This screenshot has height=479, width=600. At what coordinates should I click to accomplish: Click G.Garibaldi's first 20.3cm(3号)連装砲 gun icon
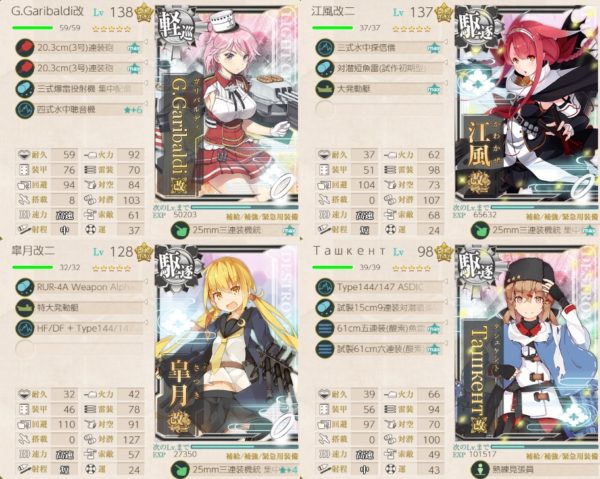click(x=25, y=48)
